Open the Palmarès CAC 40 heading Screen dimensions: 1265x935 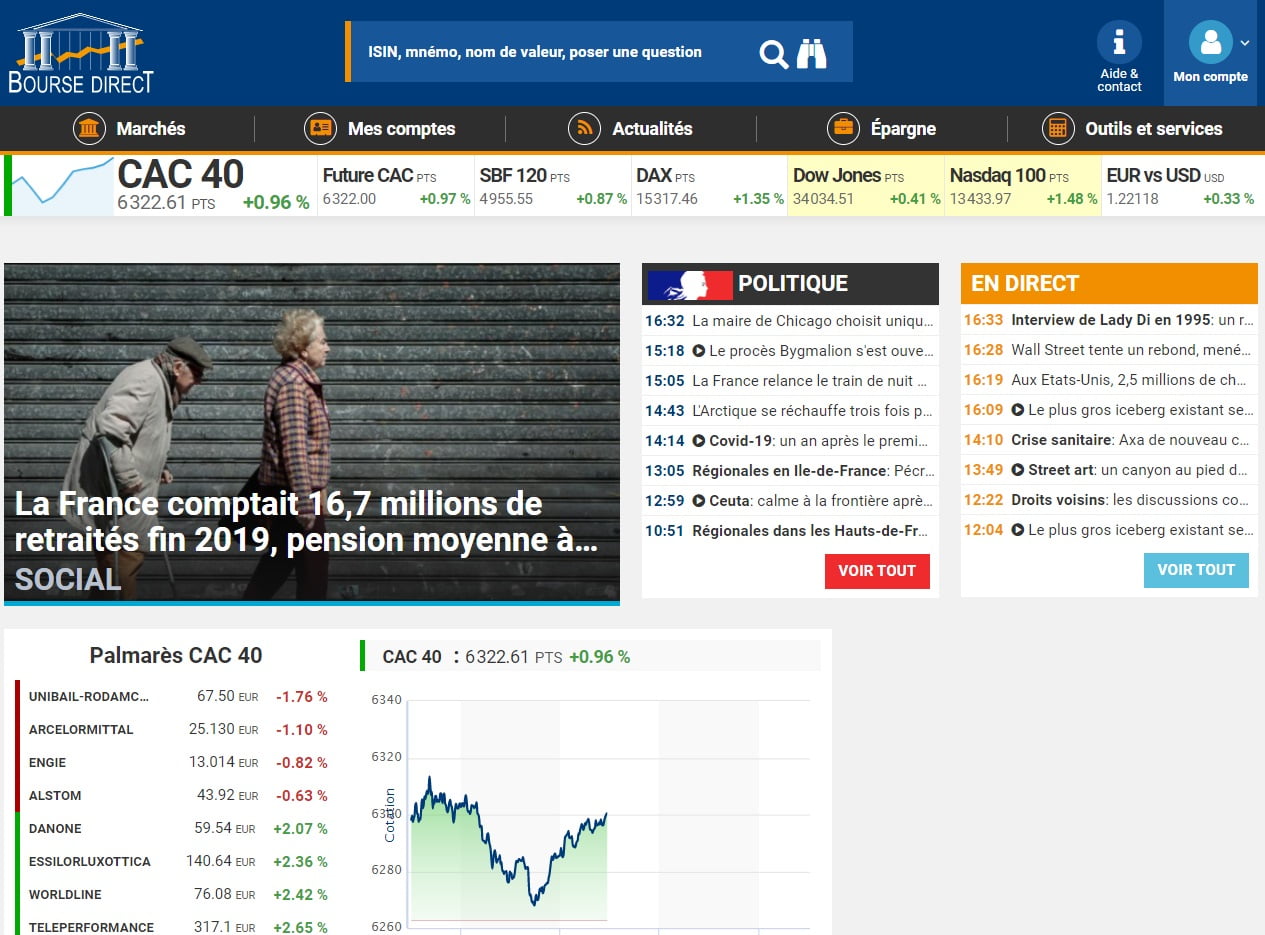pos(176,656)
